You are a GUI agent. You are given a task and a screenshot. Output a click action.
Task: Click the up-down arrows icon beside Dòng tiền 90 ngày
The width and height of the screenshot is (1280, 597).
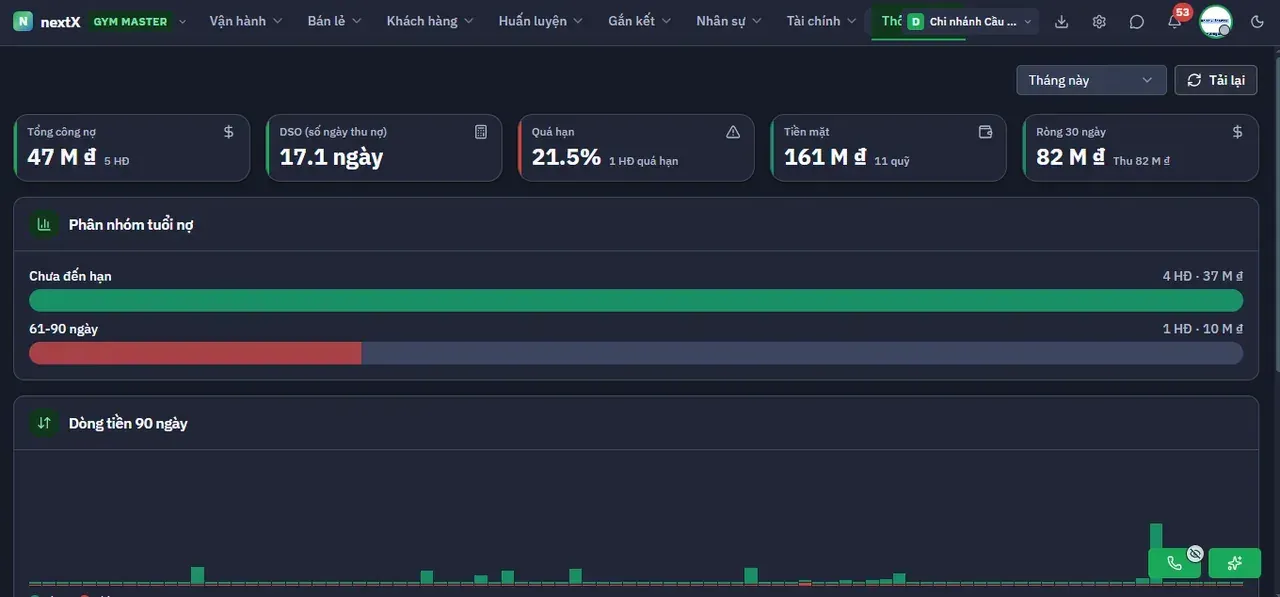[44, 423]
